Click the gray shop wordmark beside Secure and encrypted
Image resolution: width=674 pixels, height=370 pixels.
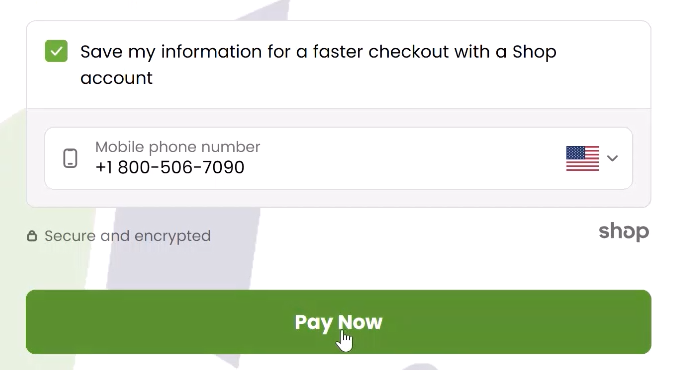coord(624,232)
